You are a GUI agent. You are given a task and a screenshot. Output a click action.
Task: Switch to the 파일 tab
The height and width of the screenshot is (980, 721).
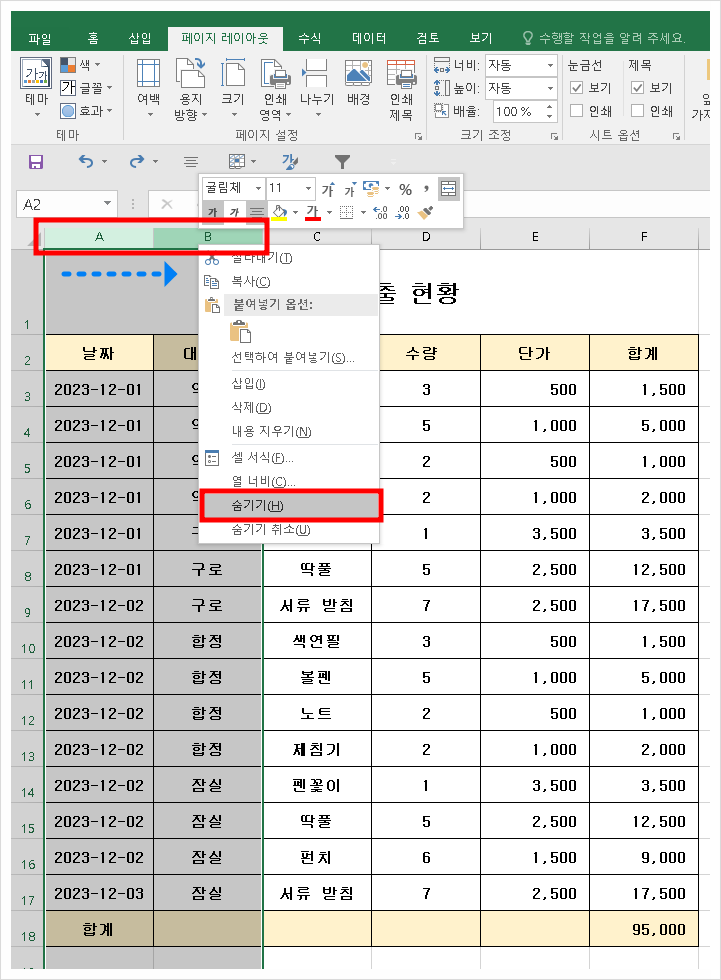click(x=40, y=39)
